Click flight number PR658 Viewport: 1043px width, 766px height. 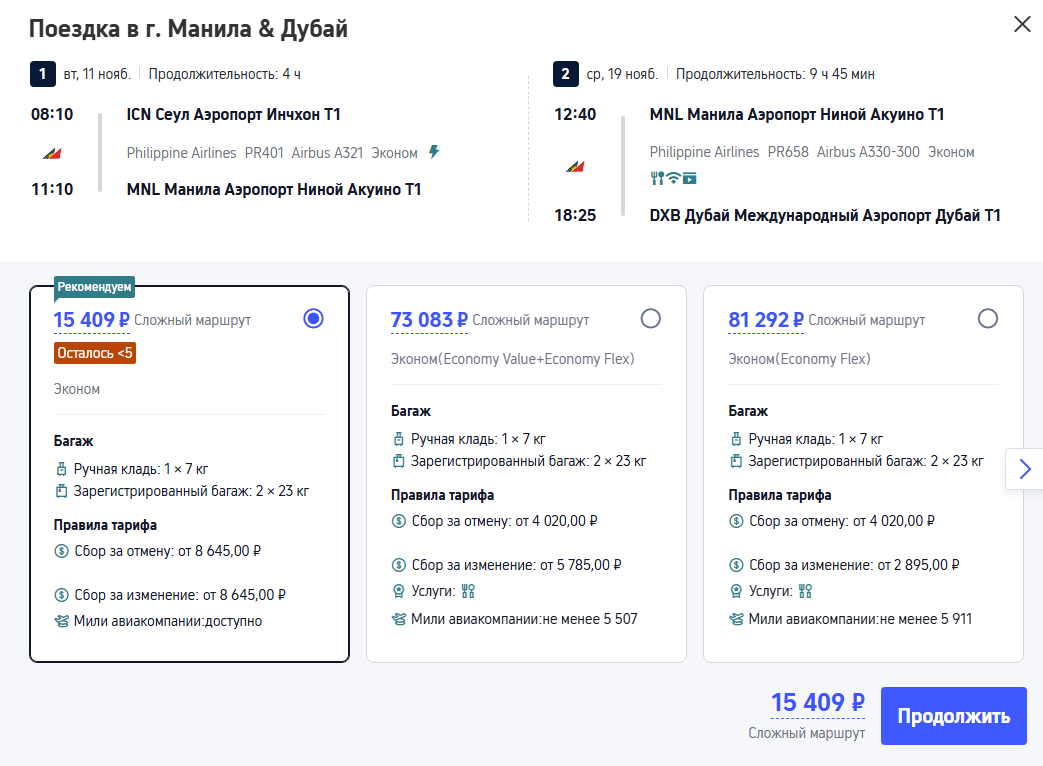coord(788,152)
